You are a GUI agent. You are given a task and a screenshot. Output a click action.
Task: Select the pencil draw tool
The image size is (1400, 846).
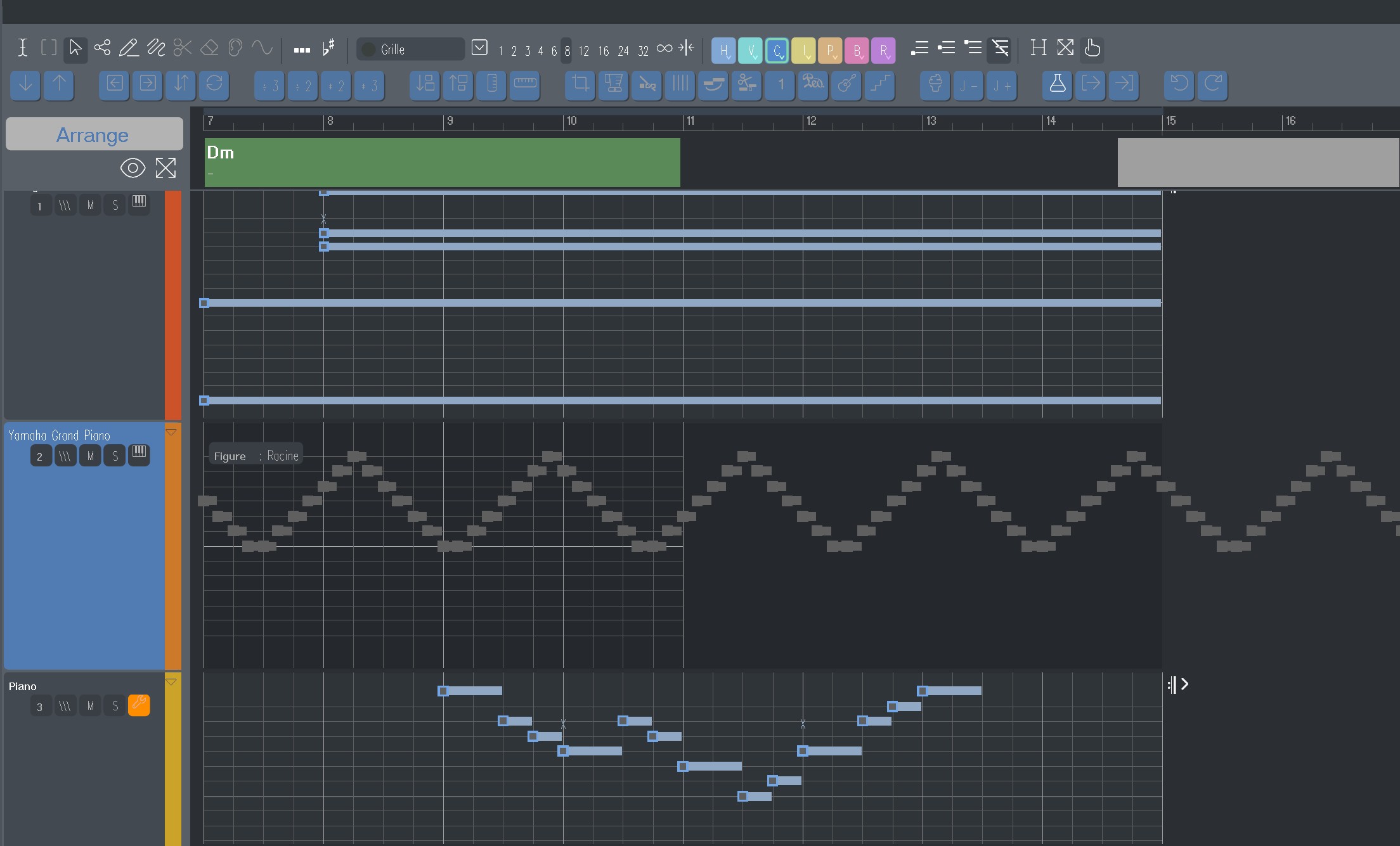click(x=129, y=48)
